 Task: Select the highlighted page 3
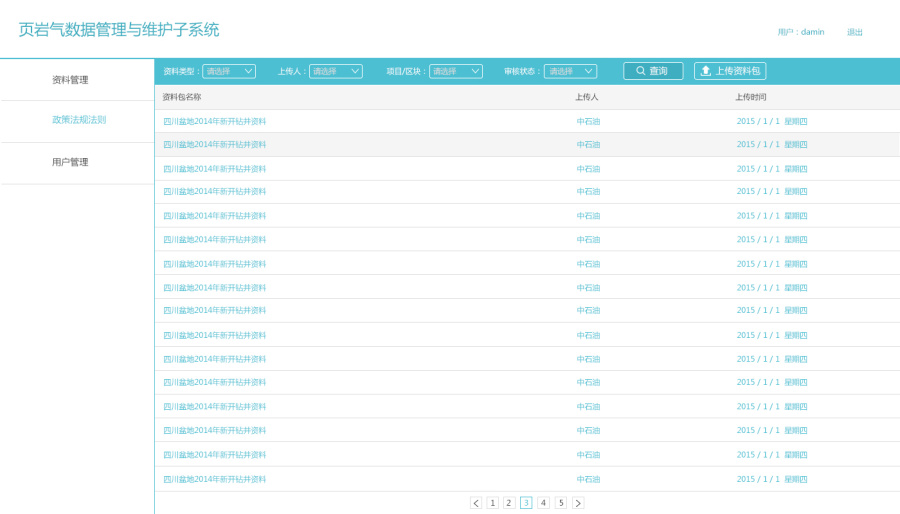tap(526, 503)
